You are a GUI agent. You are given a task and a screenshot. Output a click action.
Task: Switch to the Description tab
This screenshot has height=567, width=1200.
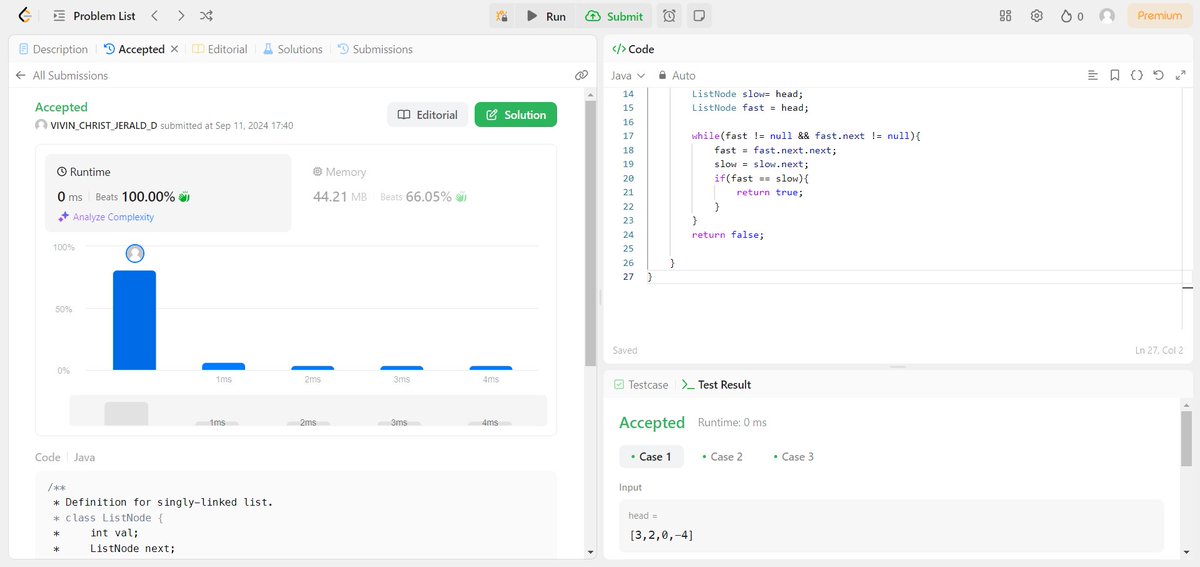pos(53,49)
